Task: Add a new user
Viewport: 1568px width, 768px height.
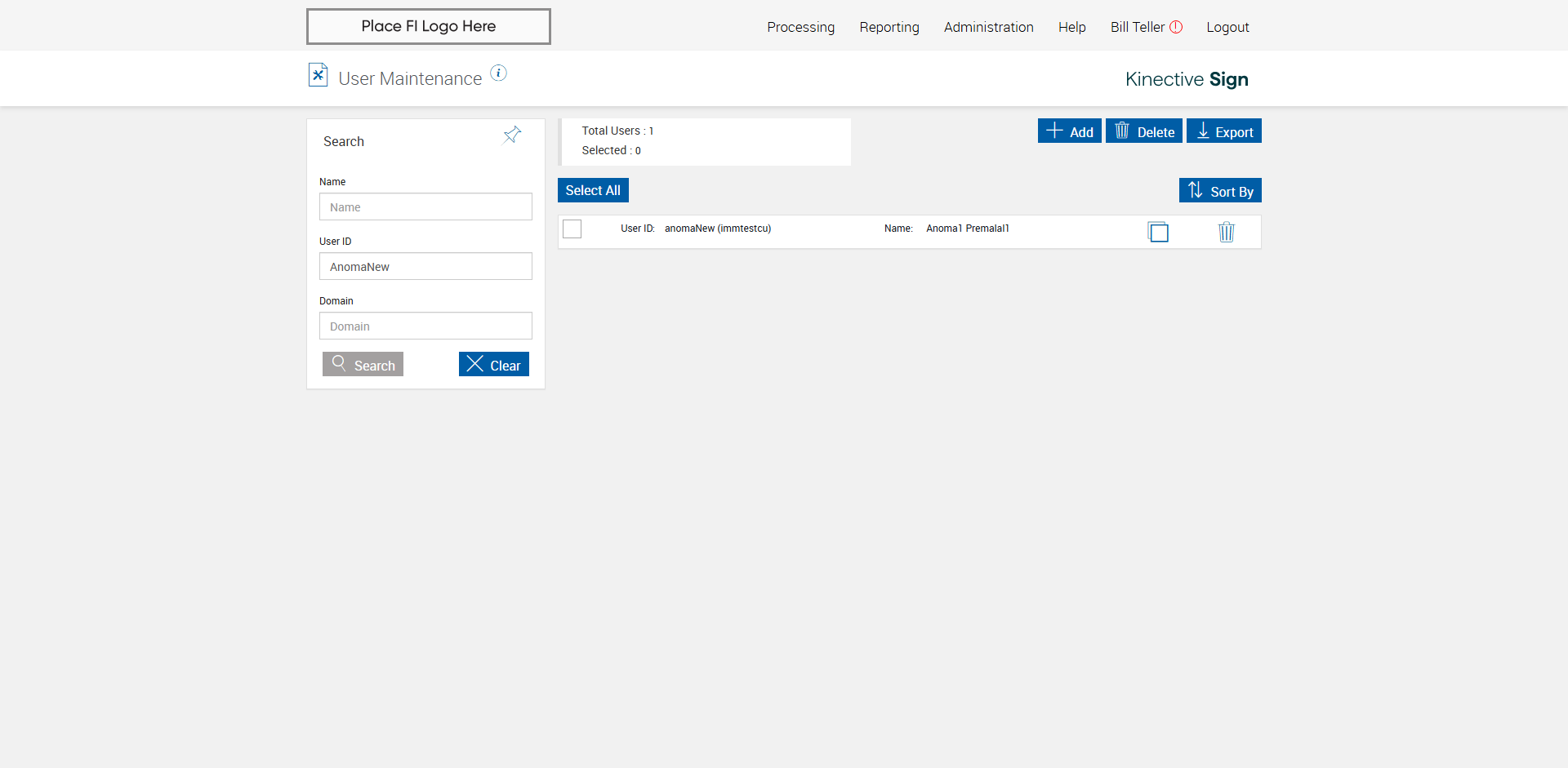Action: click(x=1070, y=131)
